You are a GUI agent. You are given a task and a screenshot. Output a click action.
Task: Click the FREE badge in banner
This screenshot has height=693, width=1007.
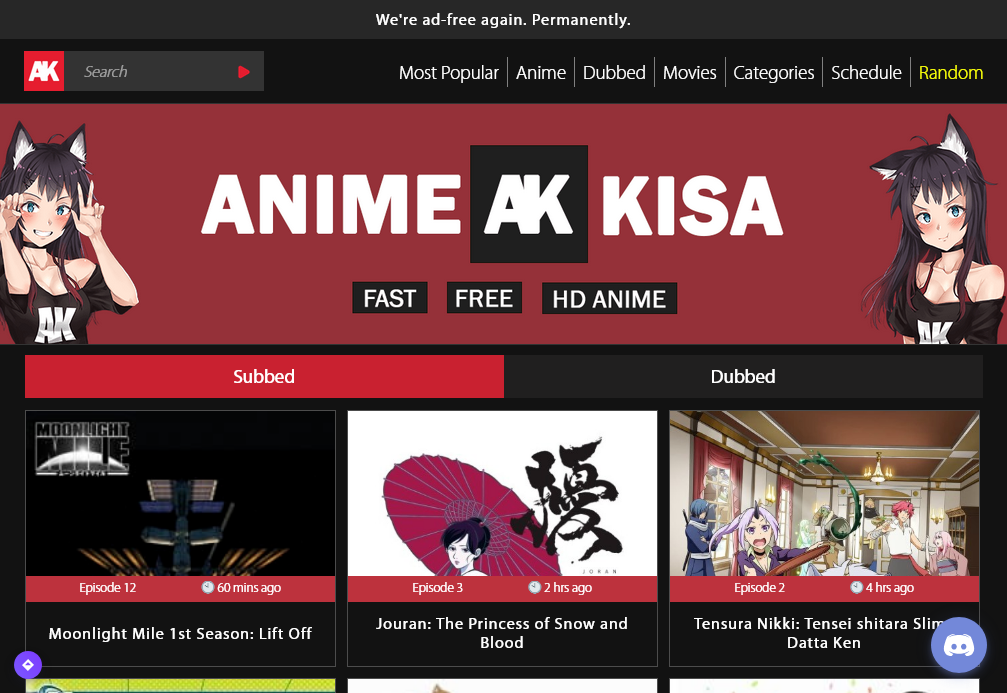(484, 298)
